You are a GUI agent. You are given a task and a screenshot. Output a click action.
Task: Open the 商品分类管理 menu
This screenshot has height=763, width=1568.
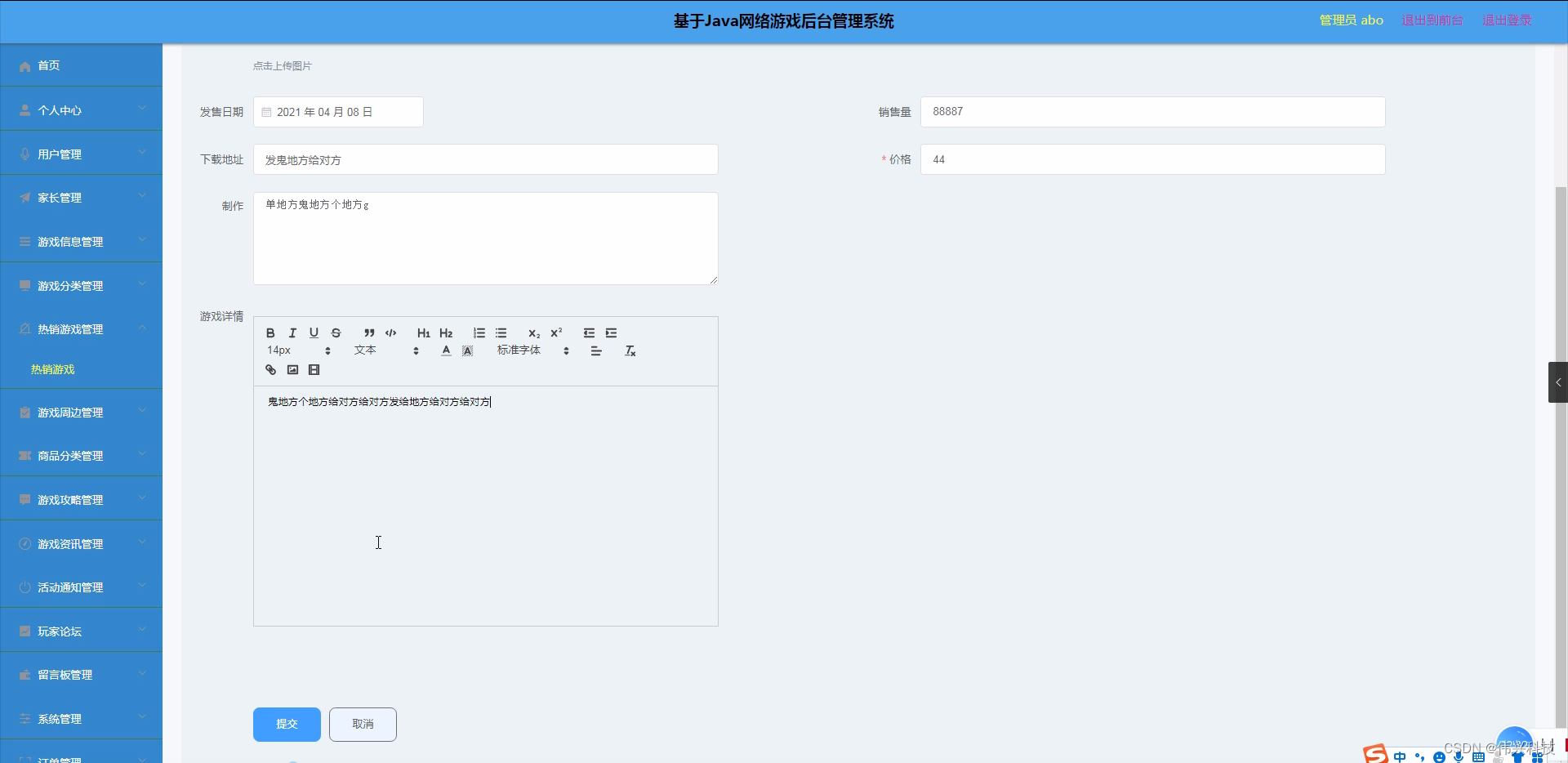click(x=82, y=456)
